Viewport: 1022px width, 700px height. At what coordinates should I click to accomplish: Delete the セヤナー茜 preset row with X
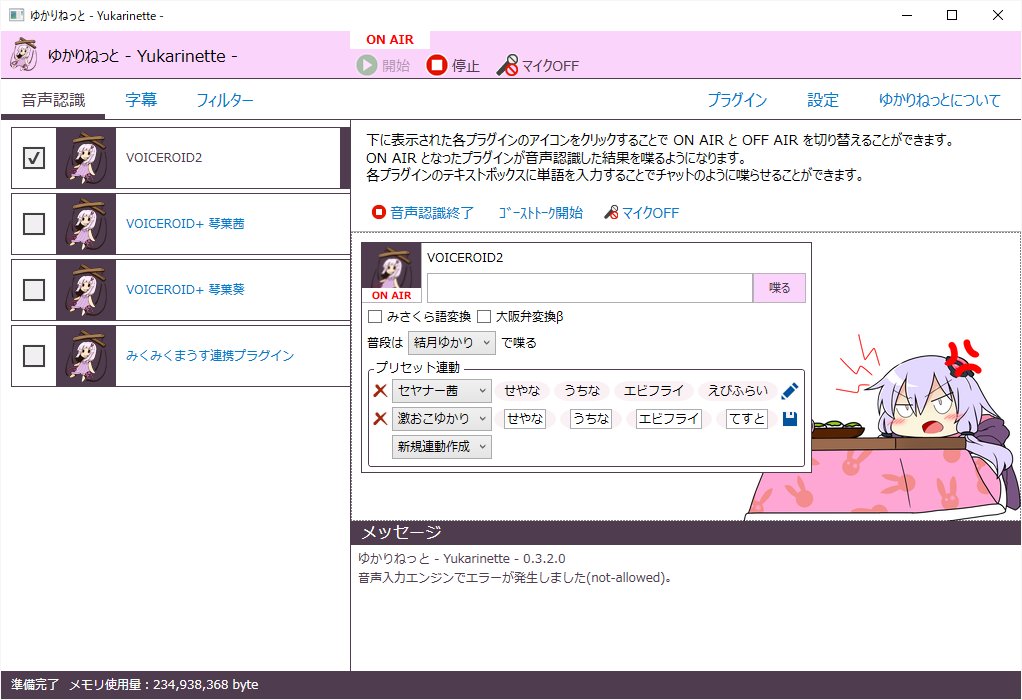pyautogui.click(x=380, y=390)
